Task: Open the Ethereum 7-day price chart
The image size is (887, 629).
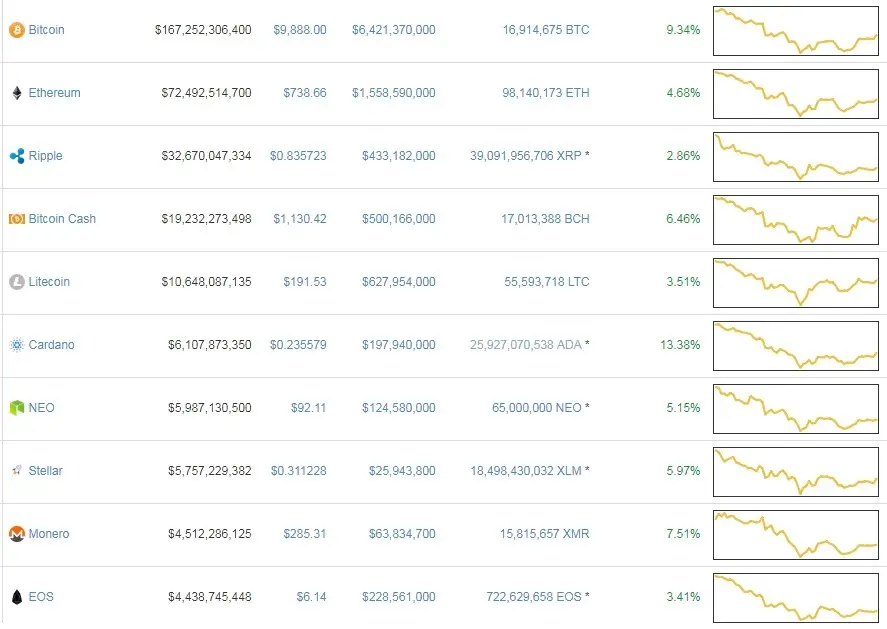Action: pos(796,94)
